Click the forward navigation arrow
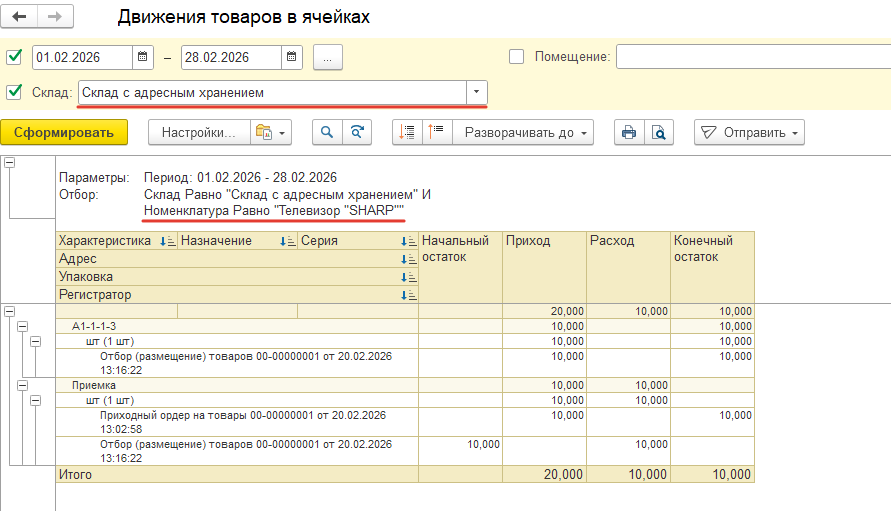This screenshot has height=511, width=891. 55,17
